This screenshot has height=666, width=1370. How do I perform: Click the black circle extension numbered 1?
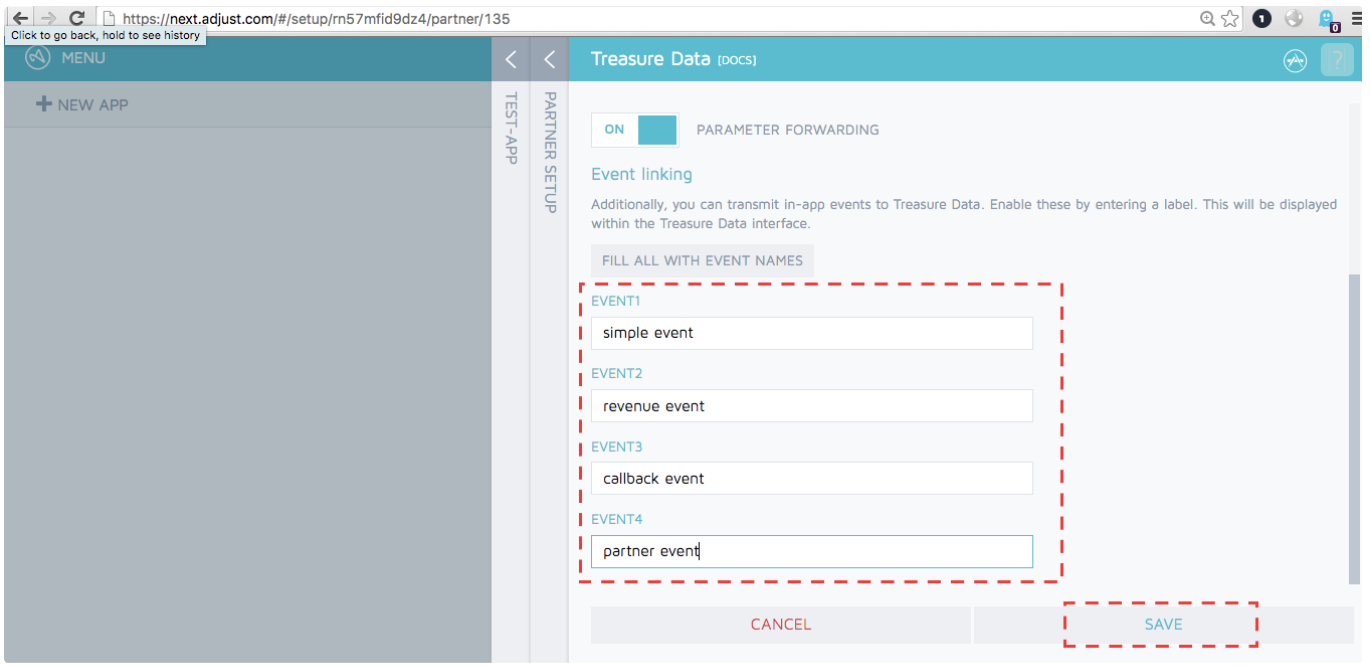(1262, 18)
